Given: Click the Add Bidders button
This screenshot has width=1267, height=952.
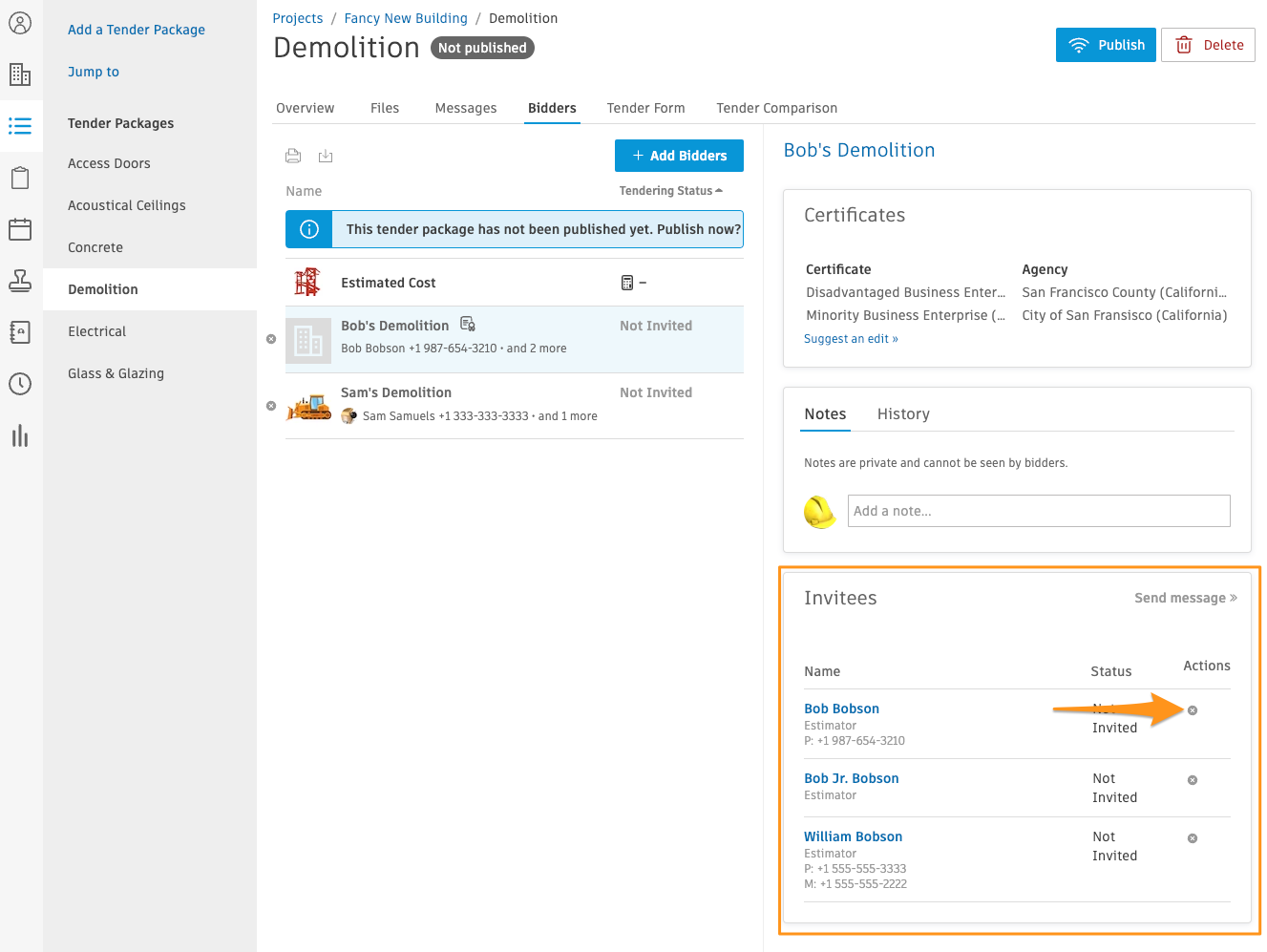Looking at the screenshot, I should (679, 156).
